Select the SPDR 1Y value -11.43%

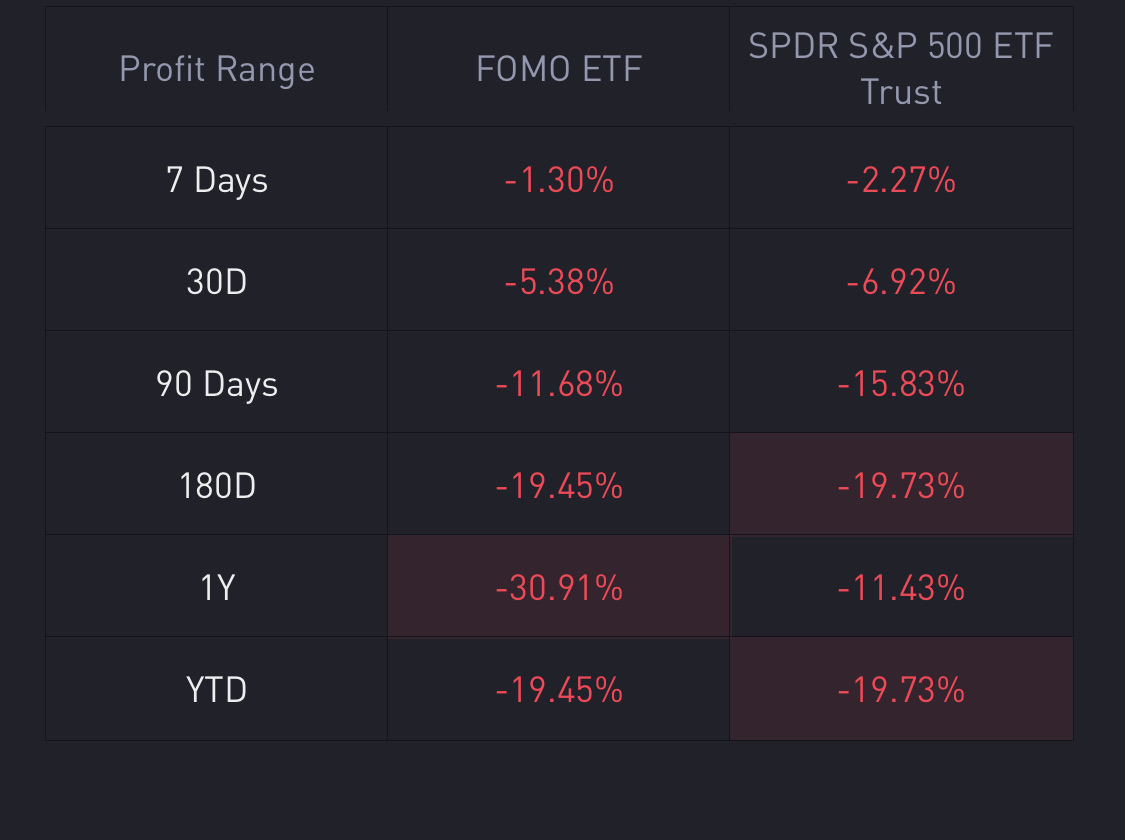tap(901, 588)
